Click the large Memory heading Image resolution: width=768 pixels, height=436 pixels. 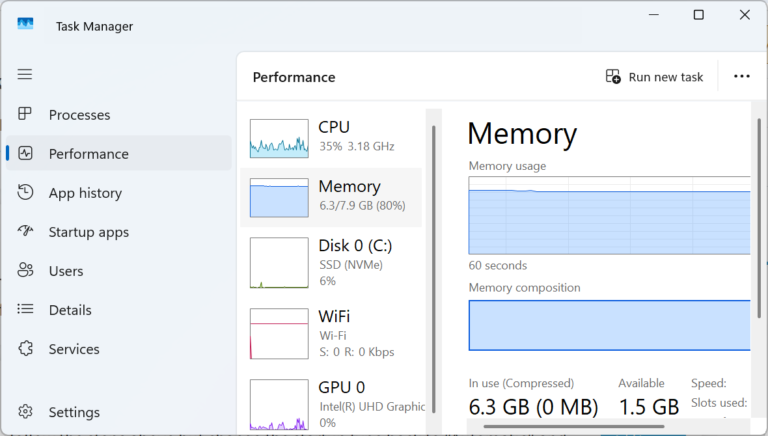click(x=522, y=134)
